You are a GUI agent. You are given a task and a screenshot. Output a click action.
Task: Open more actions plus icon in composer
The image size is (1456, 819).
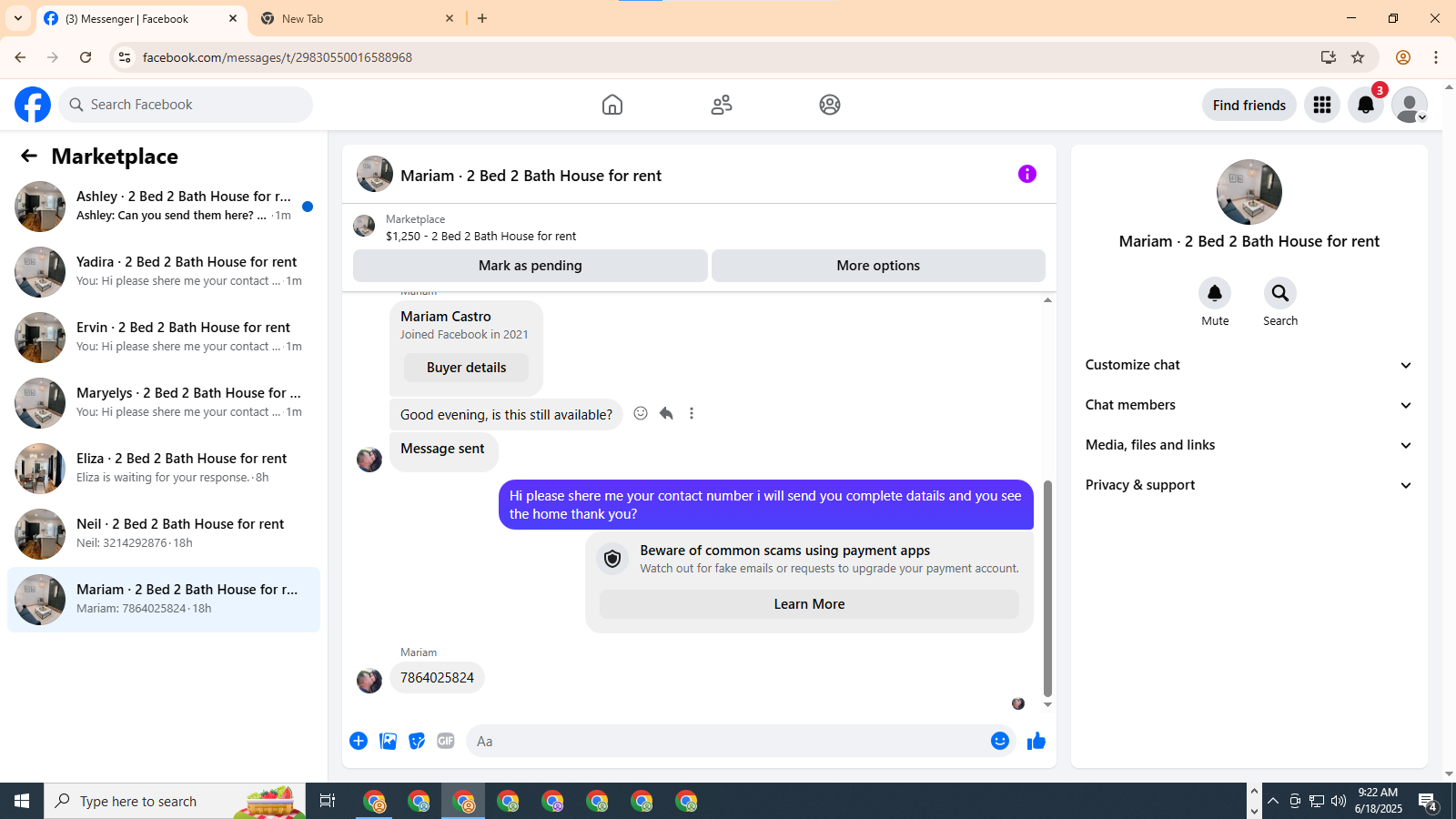point(359,741)
